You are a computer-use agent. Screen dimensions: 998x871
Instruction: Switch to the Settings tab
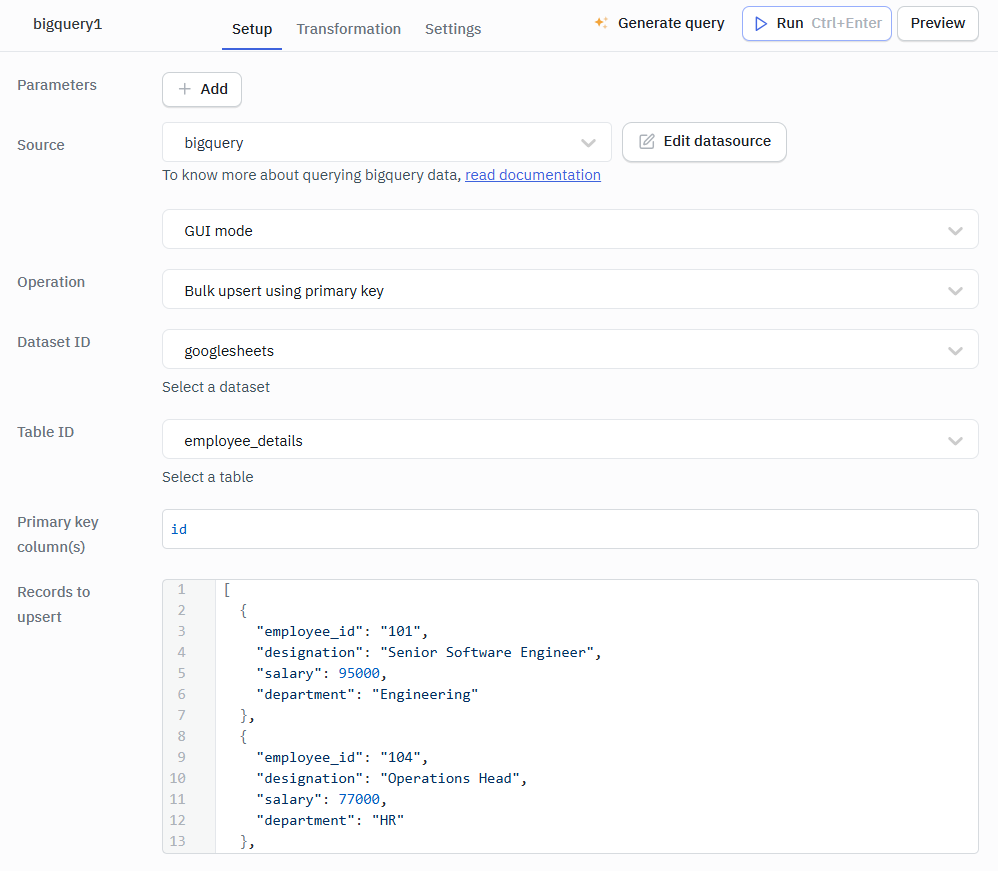pos(453,29)
